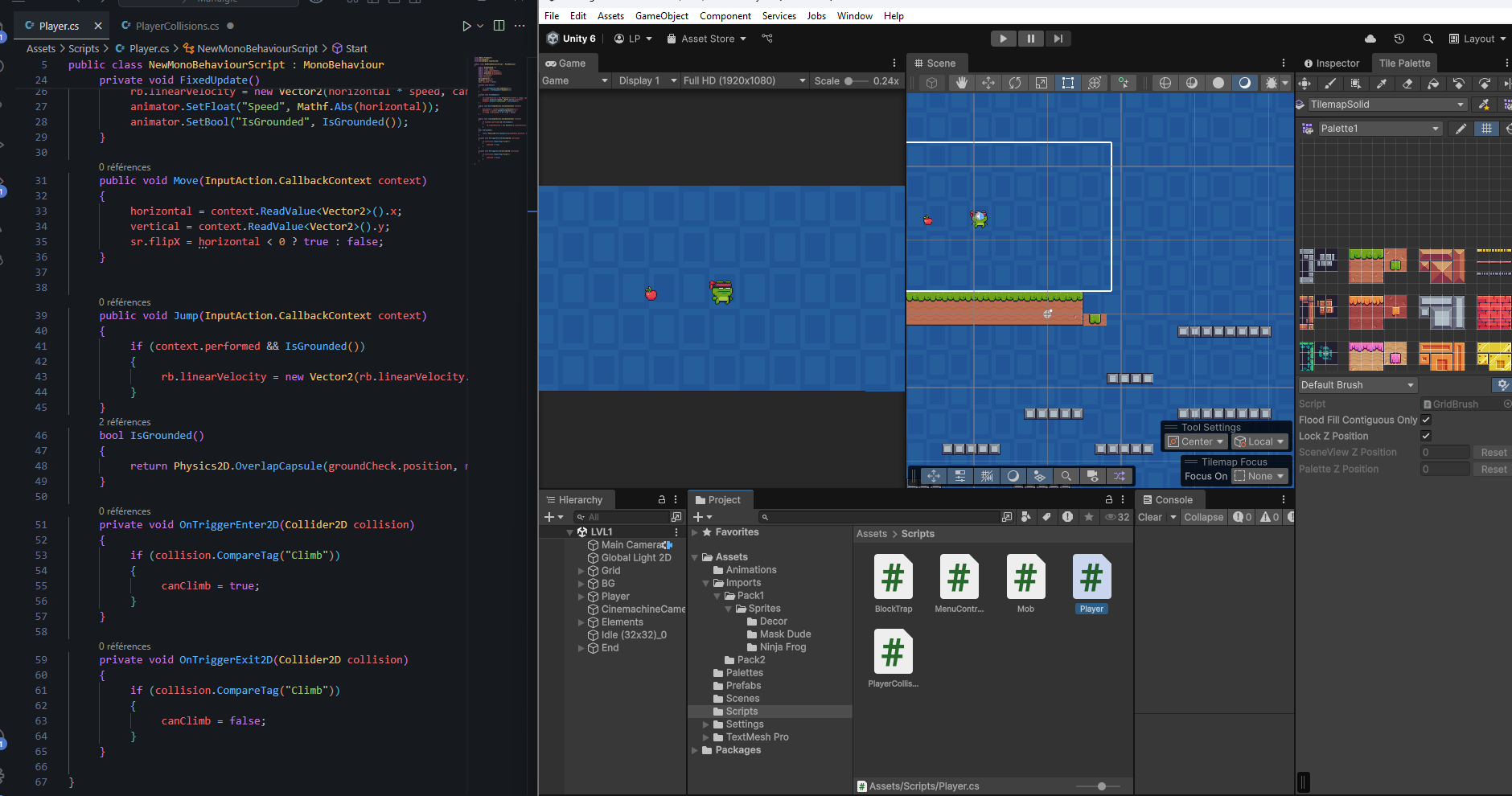The image size is (1512, 796).
Task: Open Unity cloud services icon
Action: tap(1370, 39)
